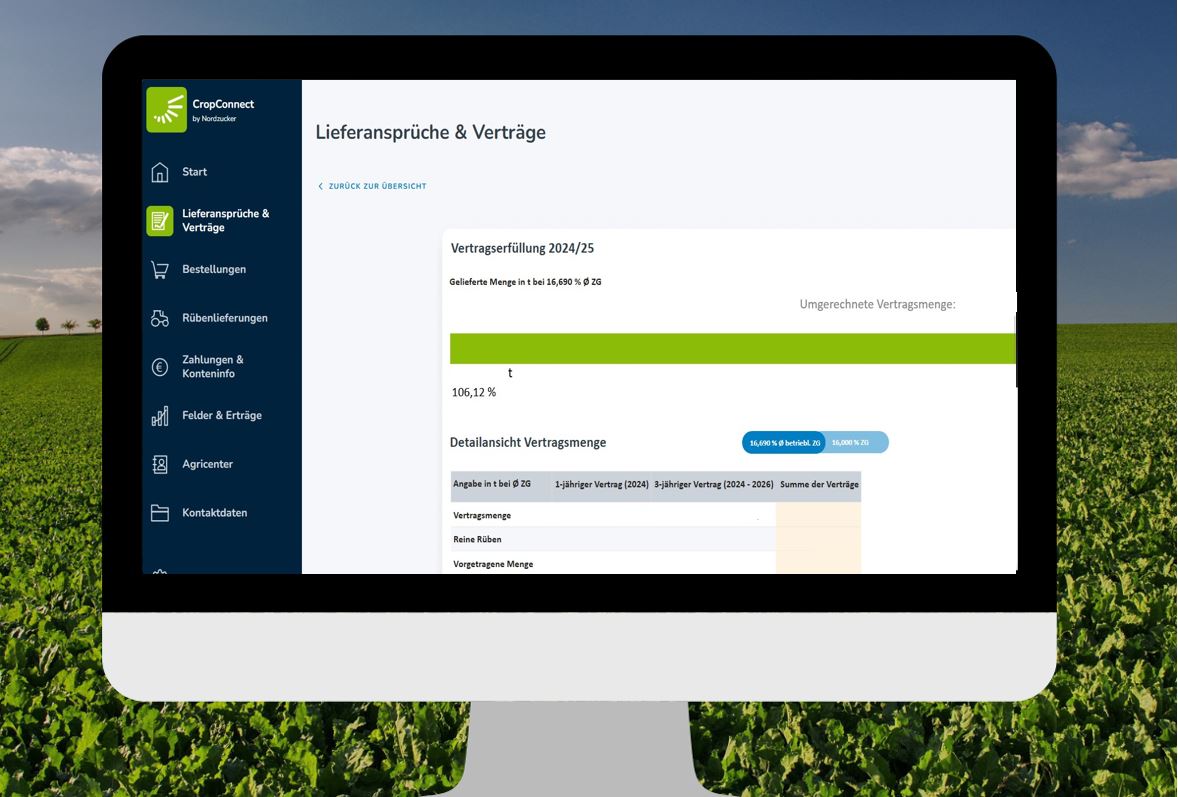Go back via the left chevron arrow
This screenshot has width=1178, height=797.
[321, 186]
